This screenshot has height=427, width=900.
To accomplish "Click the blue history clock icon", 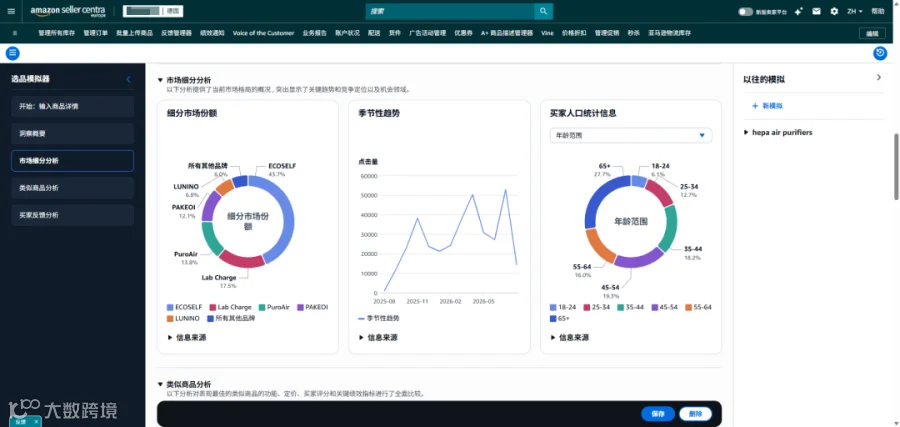I will tap(880, 53).
